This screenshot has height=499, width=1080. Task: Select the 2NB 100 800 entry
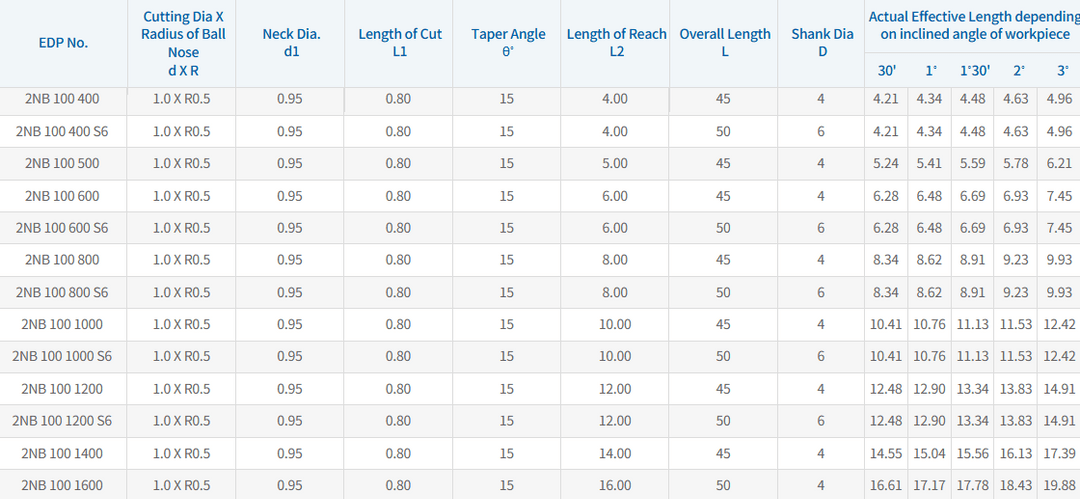(x=62, y=260)
